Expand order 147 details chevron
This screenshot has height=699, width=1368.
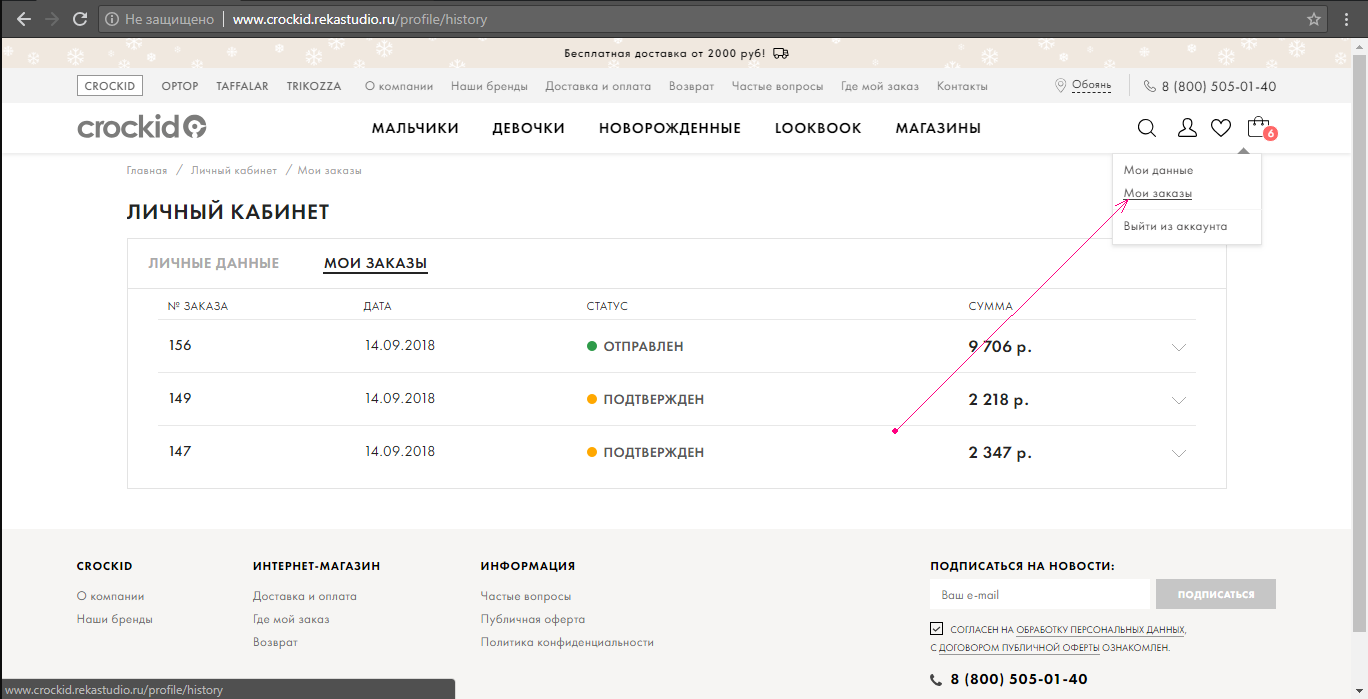(1179, 453)
